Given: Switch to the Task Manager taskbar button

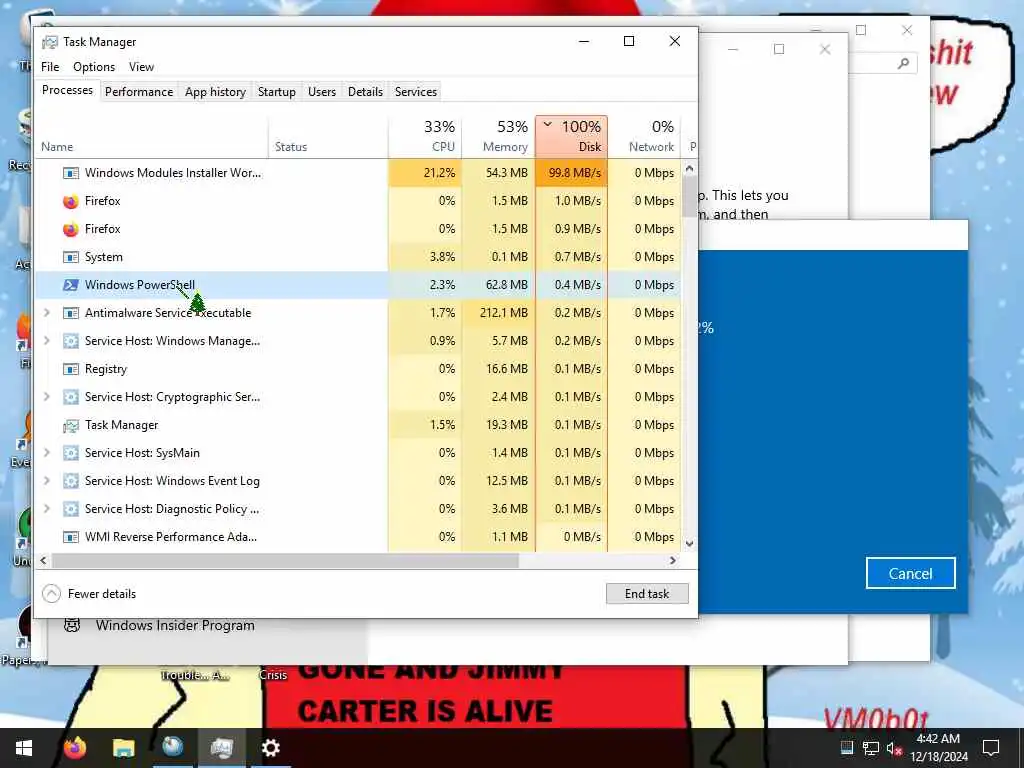Looking at the screenshot, I should tap(221, 748).
